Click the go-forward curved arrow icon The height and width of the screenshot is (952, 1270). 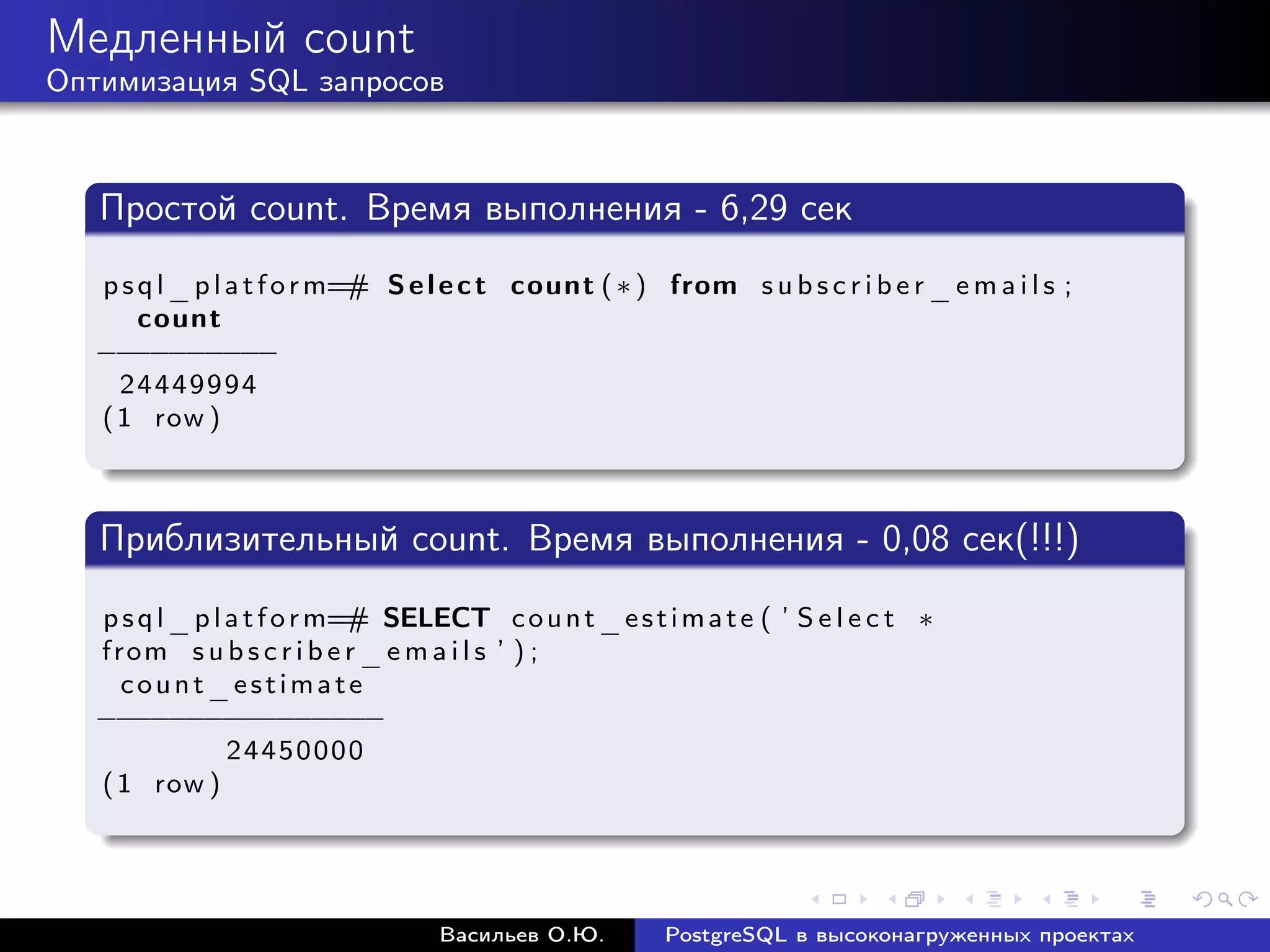[x=1248, y=899]
